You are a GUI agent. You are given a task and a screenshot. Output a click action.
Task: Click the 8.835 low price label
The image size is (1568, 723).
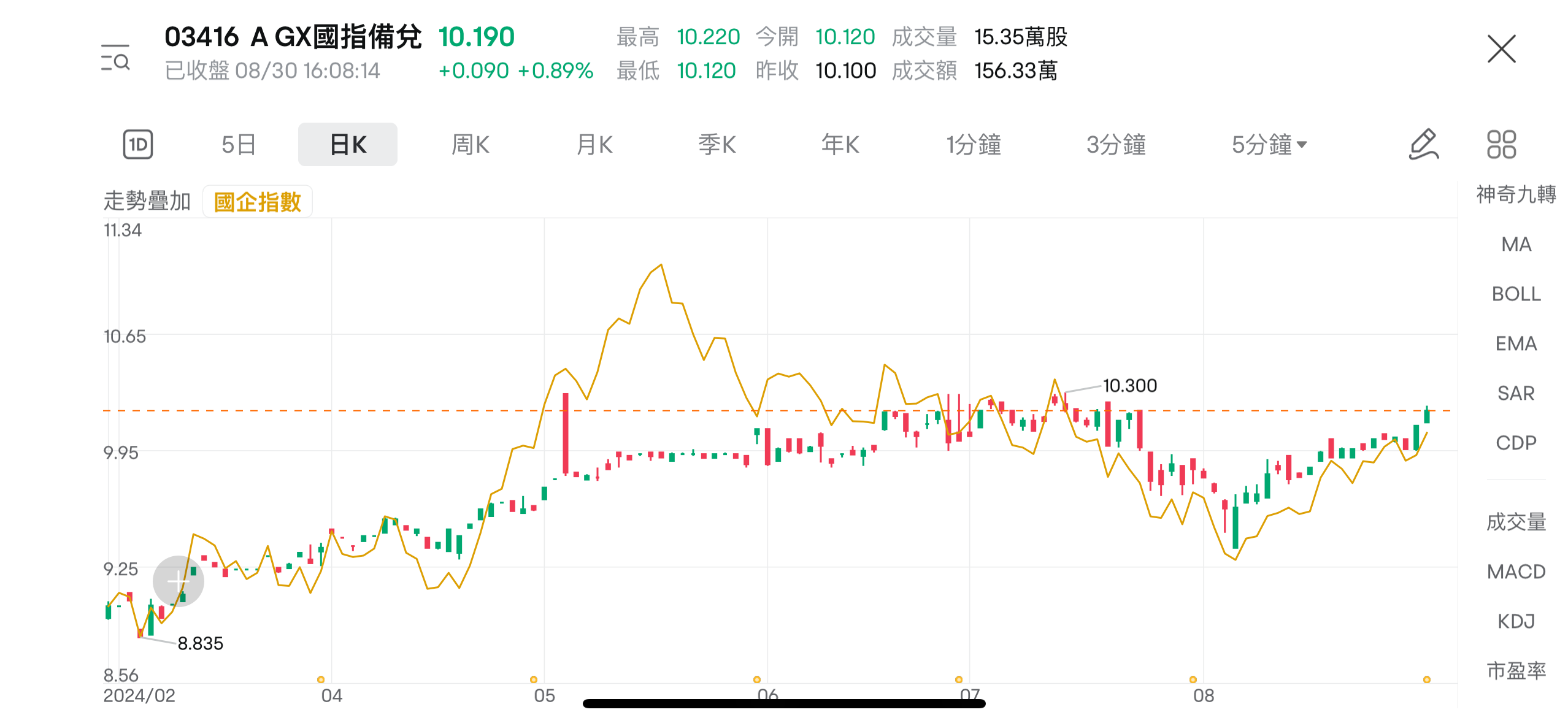200,643
